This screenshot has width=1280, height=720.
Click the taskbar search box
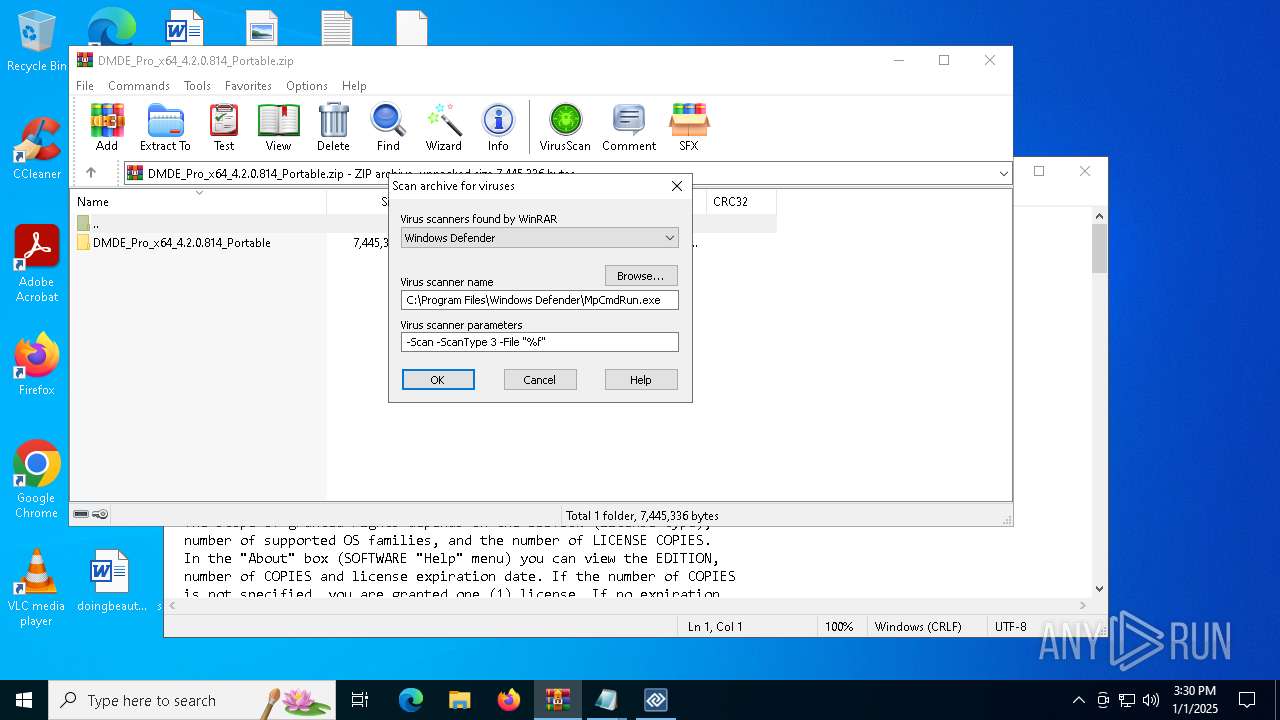[192, 700]
